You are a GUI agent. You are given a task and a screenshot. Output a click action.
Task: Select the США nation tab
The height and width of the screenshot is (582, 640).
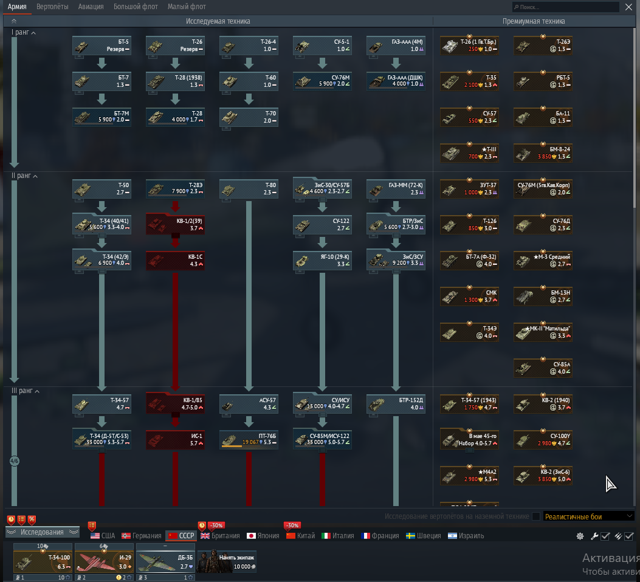[103, 536]
